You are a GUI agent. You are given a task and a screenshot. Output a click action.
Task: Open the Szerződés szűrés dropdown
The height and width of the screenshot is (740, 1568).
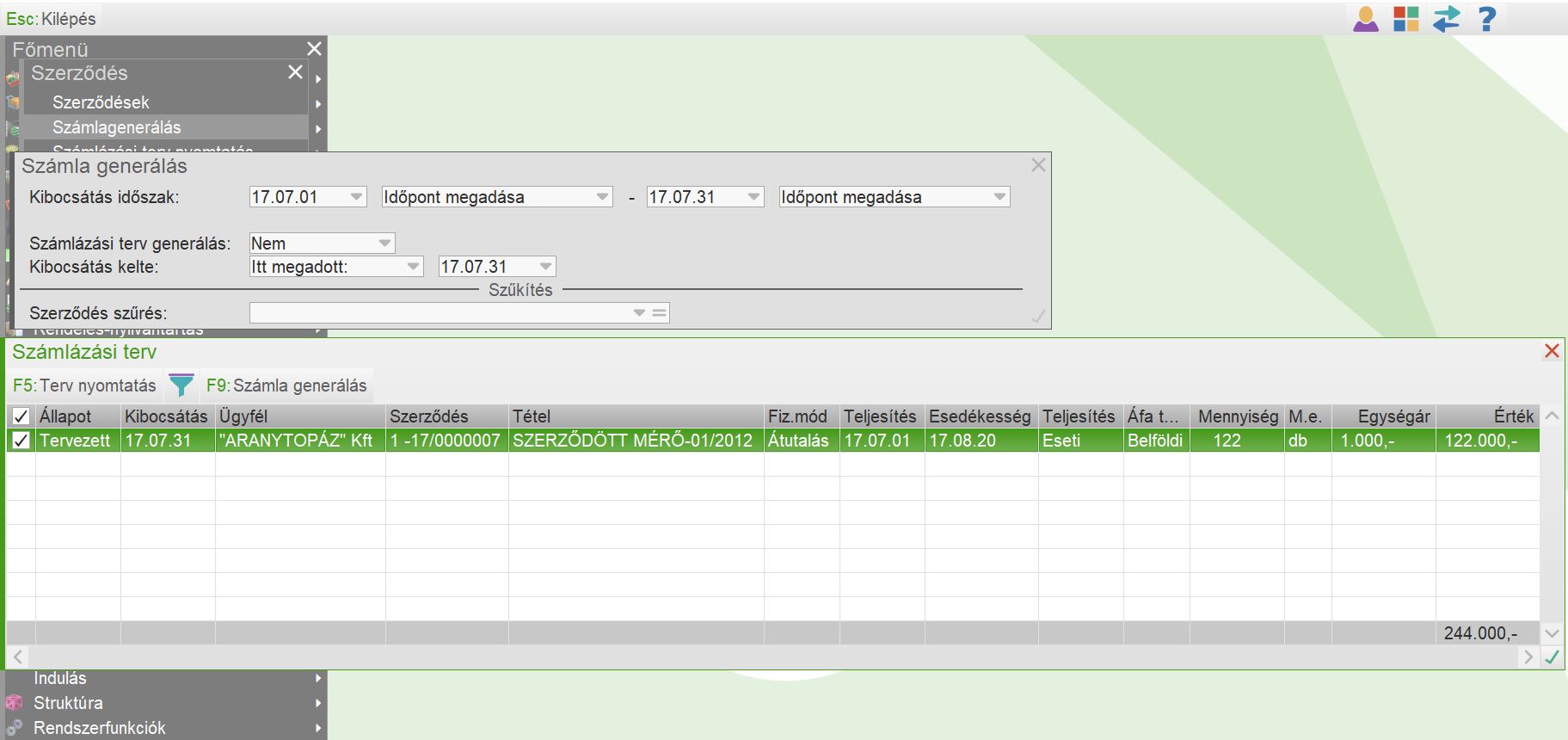click(639, 313)
